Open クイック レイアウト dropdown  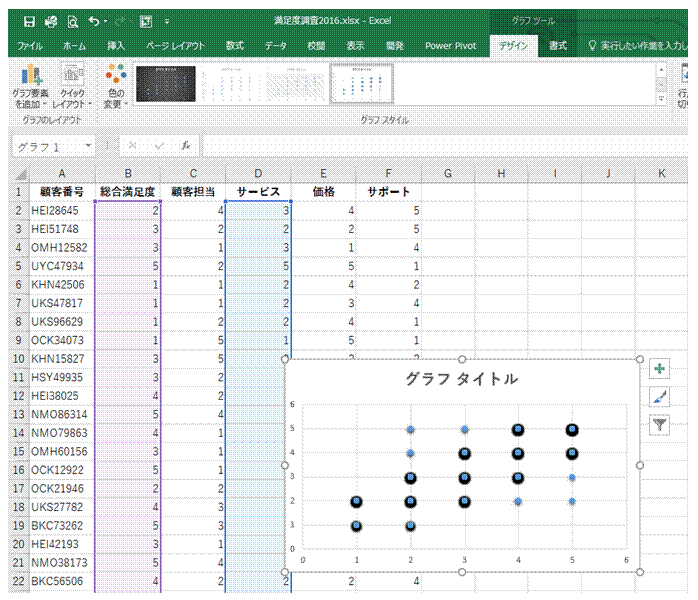[x=72, y=86]
